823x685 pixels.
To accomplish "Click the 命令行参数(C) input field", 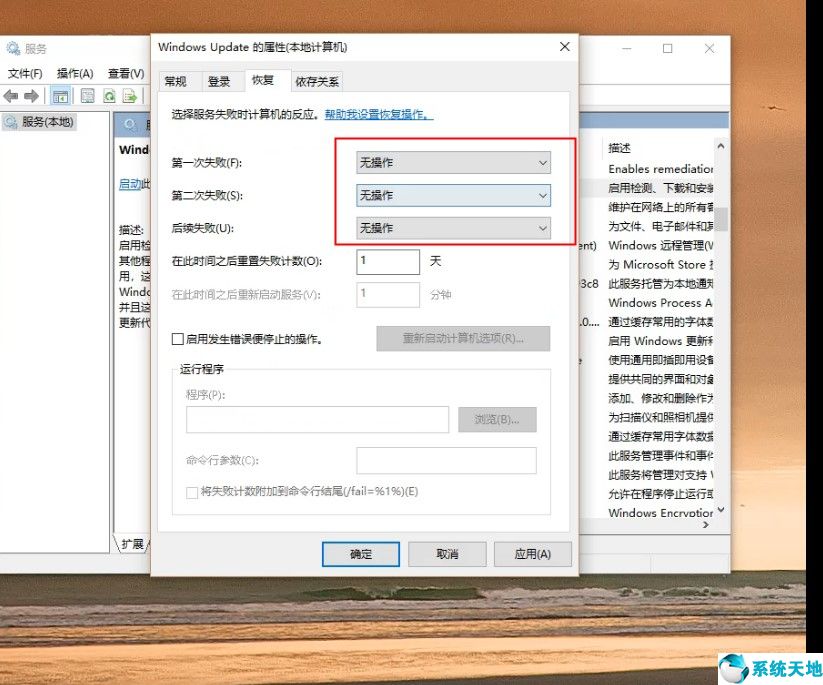I will 446,460.
